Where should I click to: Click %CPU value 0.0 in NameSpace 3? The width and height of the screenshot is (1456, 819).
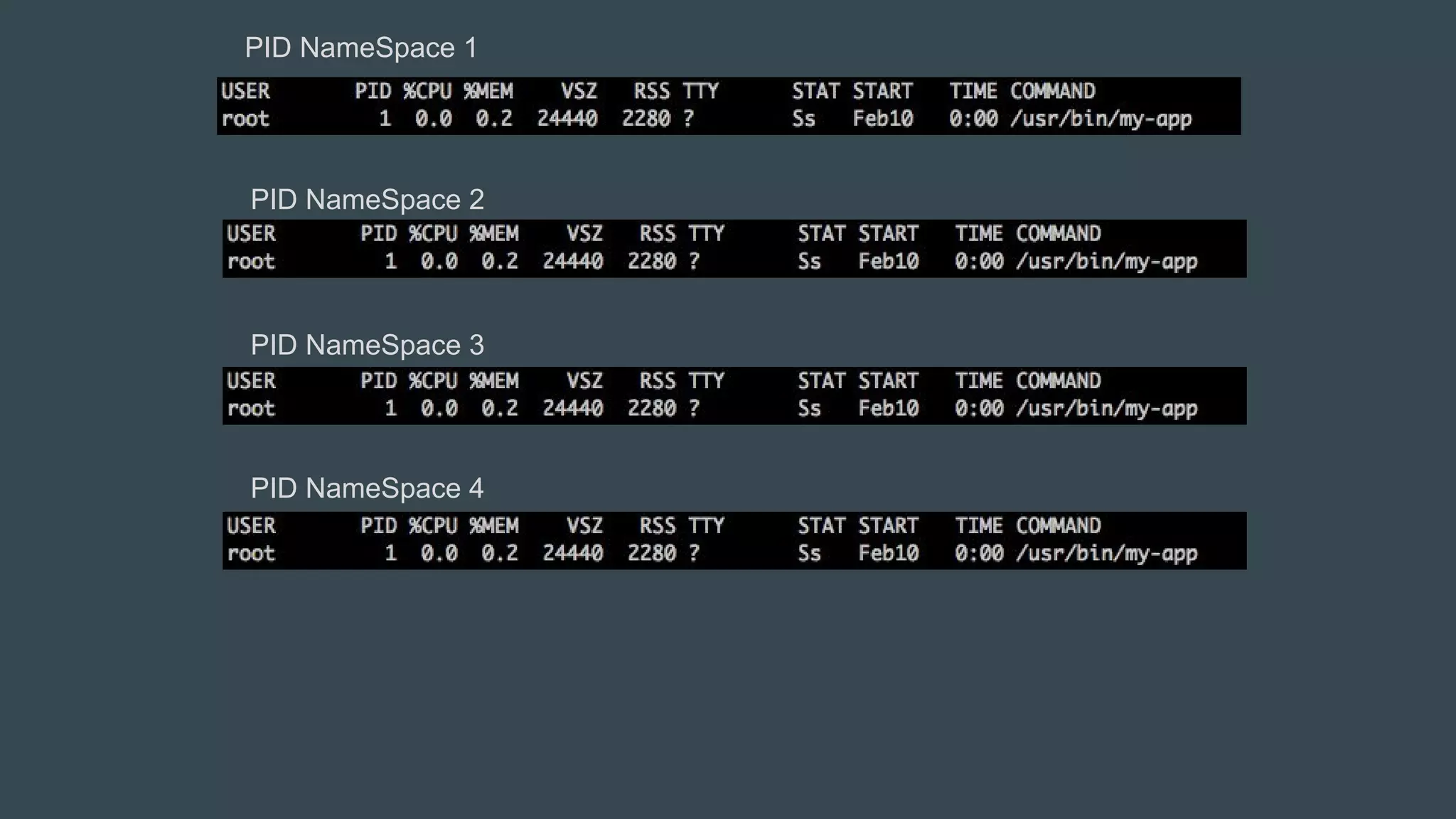click(439, 409)
